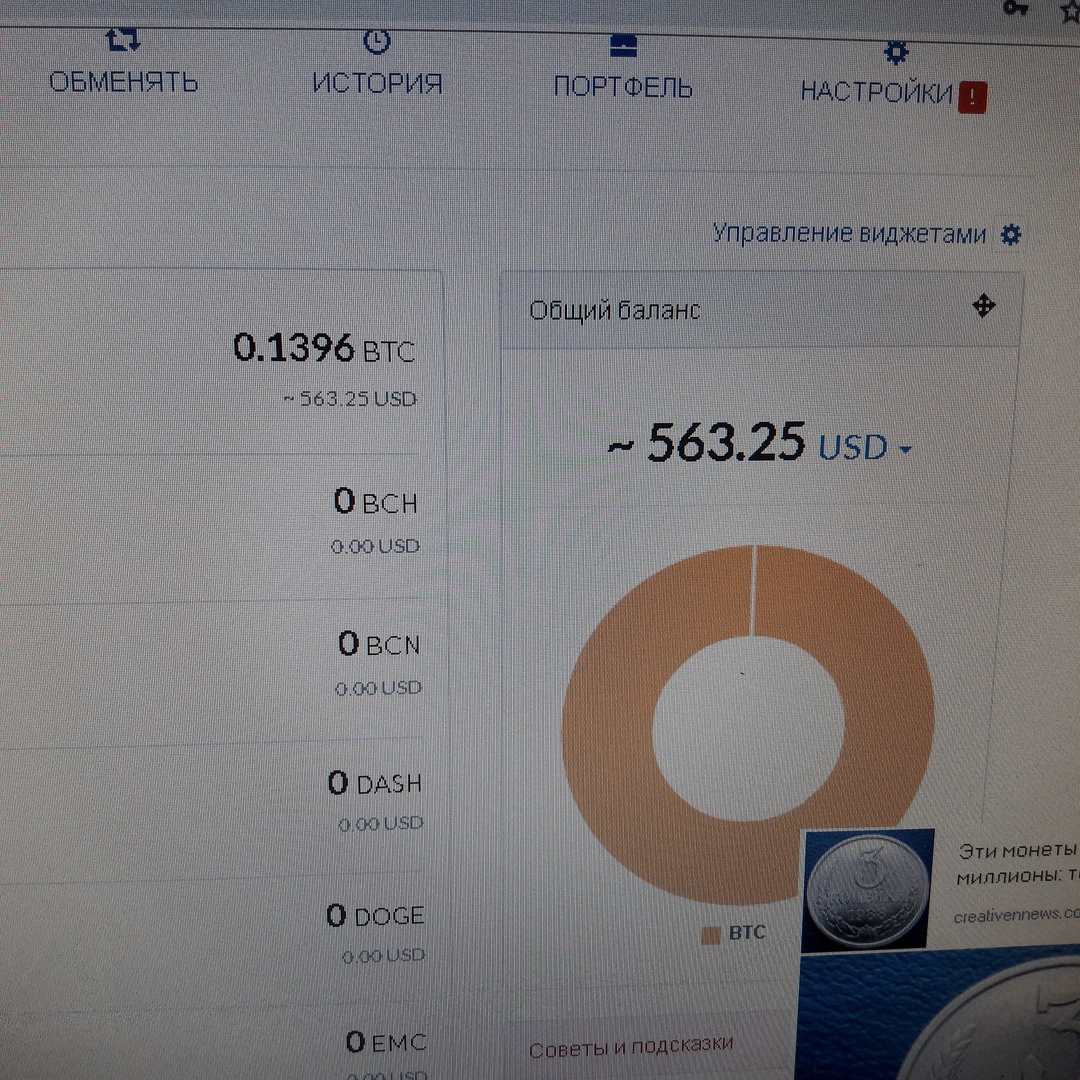Open Управление виджетами link
Screen dimensions: 1080x1080
click(x=849, y=233)
